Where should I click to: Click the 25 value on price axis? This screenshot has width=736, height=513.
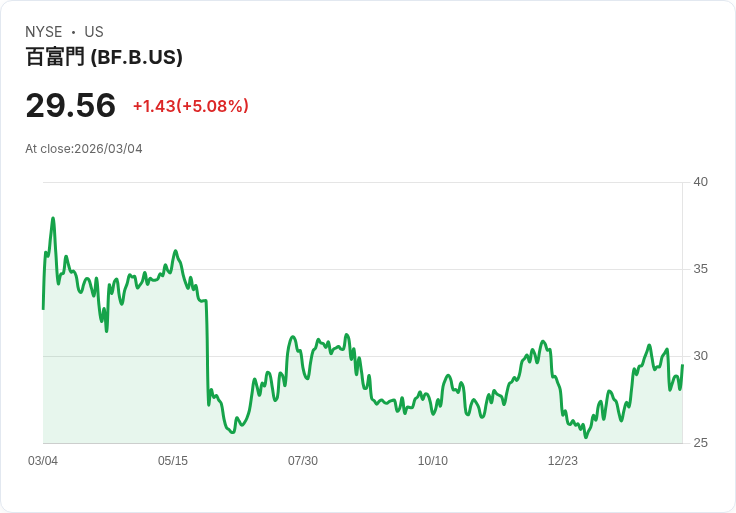701,443
